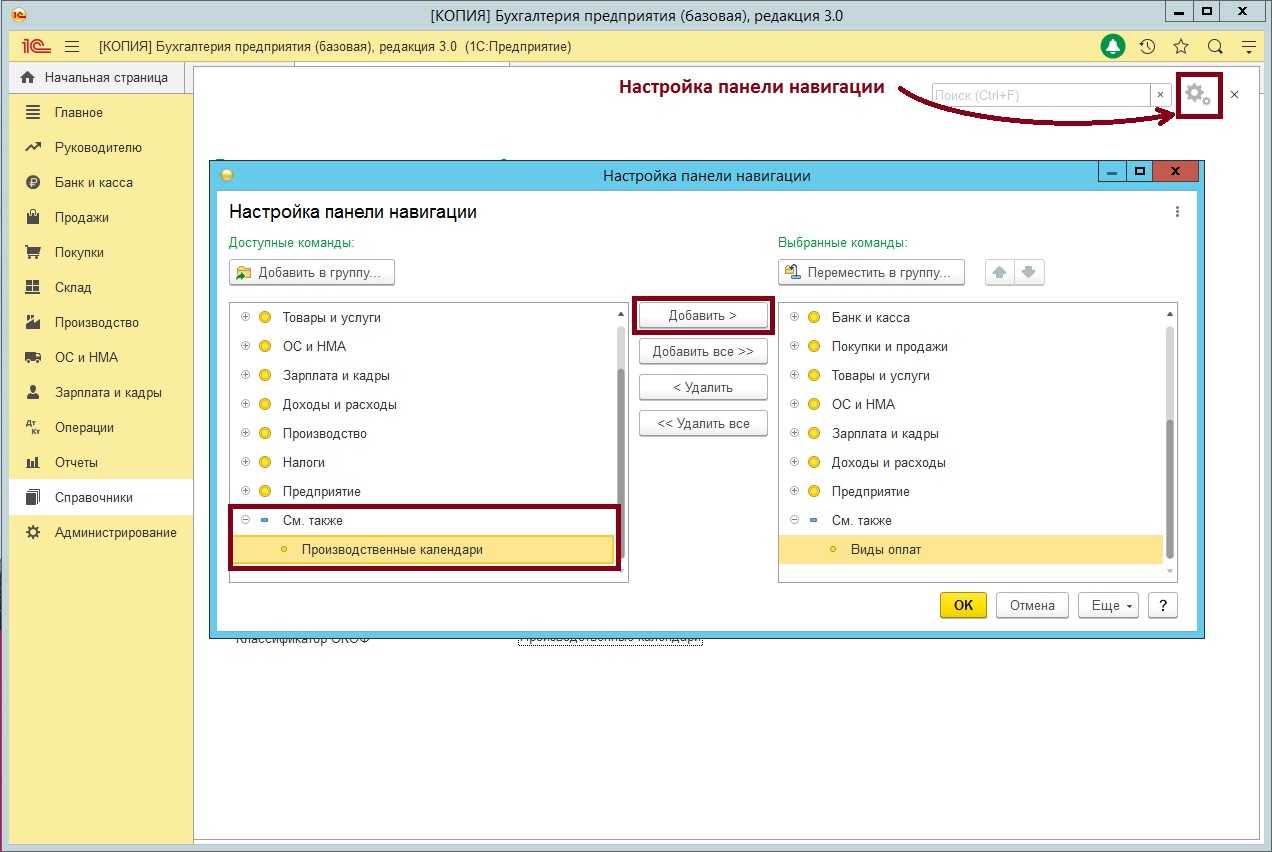
Task: Expand Производство in available commands list
Action: tap(246, 433)
